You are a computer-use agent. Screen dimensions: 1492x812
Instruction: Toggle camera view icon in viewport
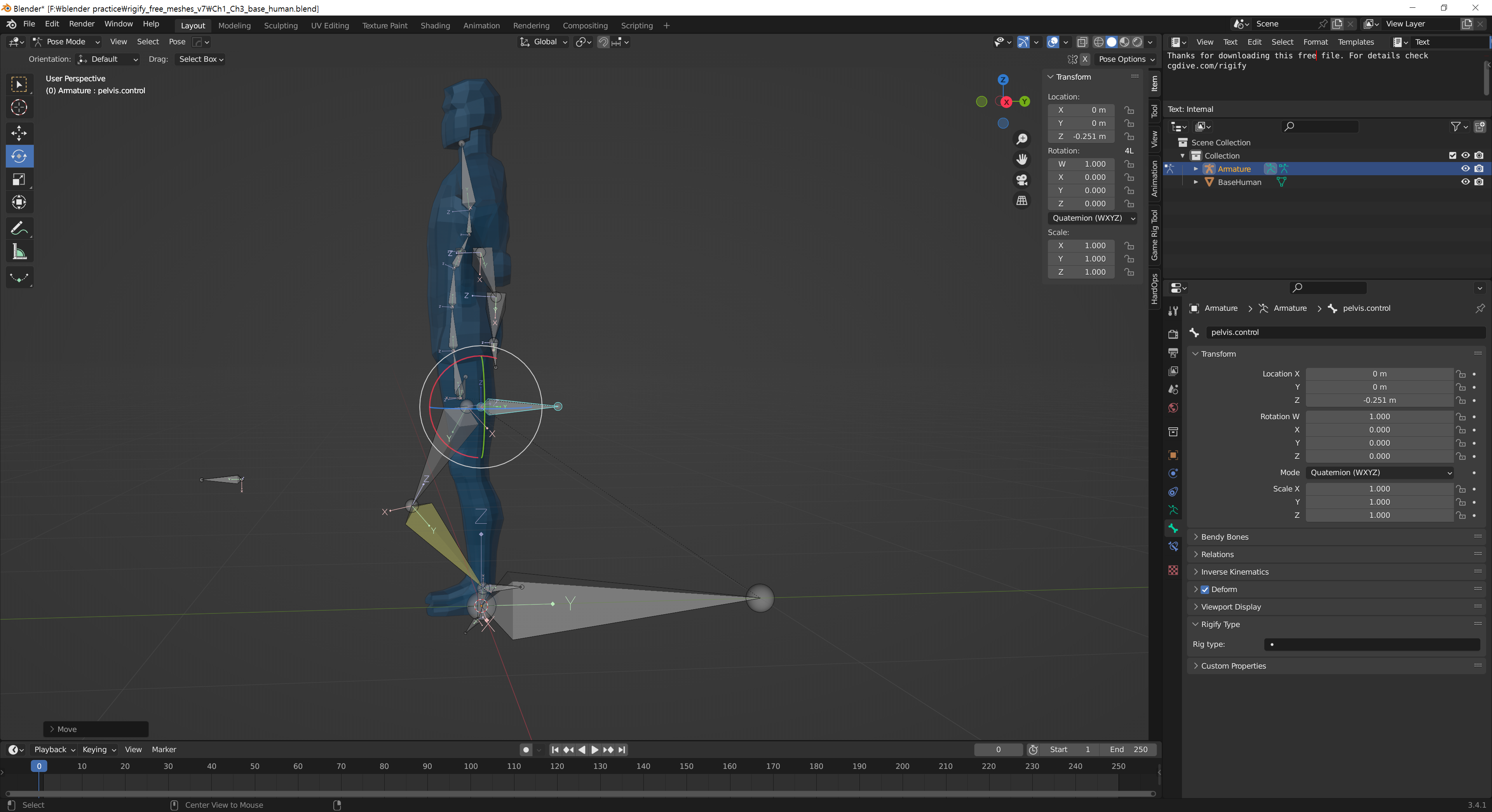pos(1022,180)
